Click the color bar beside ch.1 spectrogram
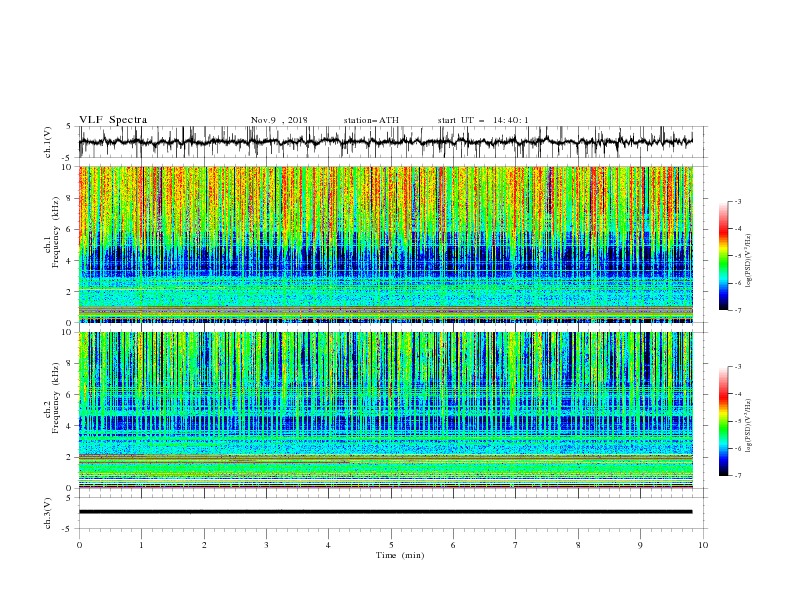Image resolution: width=792 pixels, height=612 pixels. 724,256
